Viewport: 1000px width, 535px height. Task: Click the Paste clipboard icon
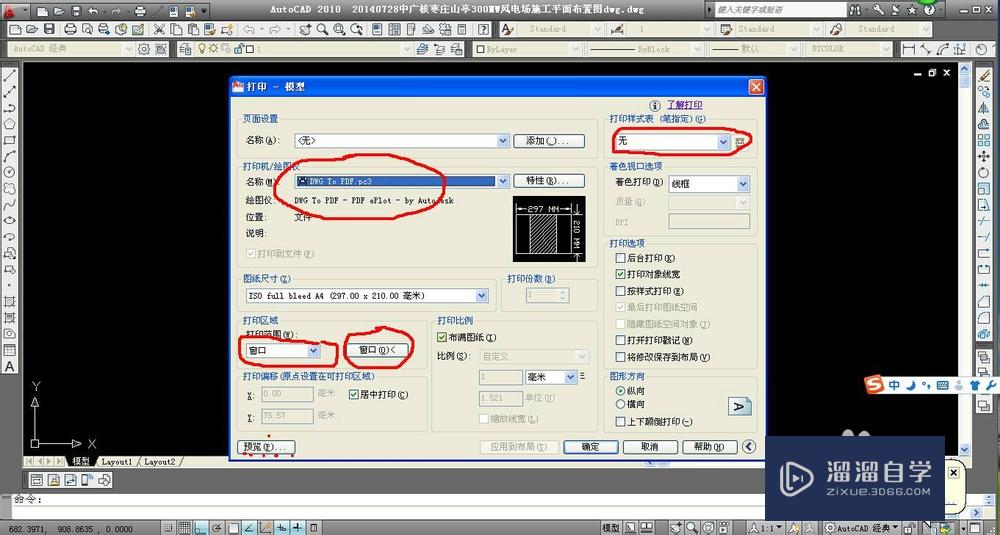click(x=193, y=29)
